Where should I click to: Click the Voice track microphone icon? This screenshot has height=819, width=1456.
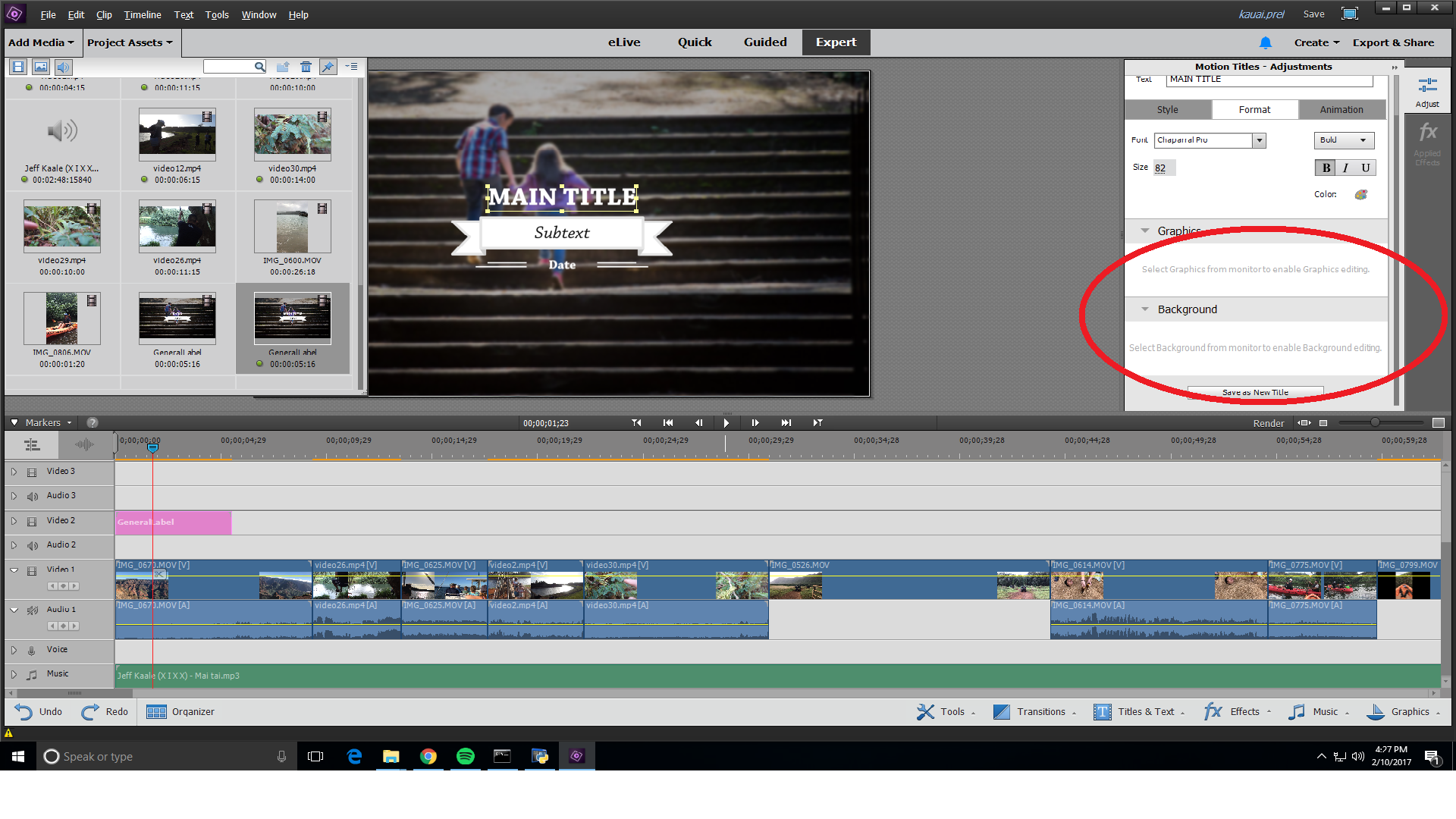[x=32, y=650]
